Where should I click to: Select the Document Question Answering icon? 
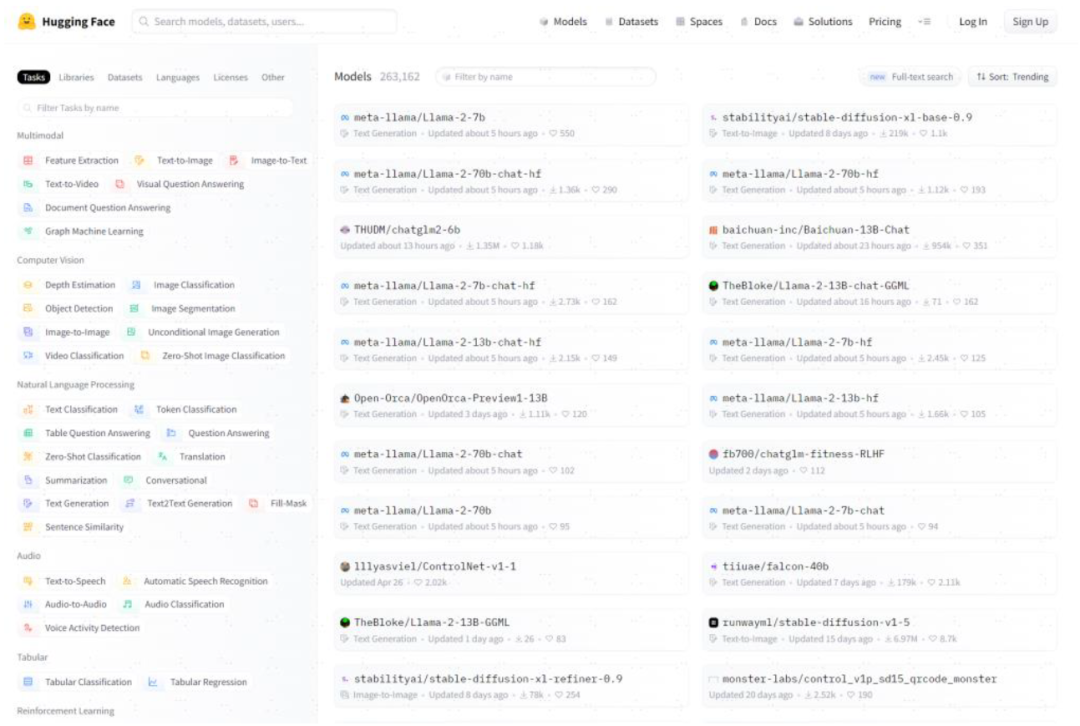(28, 207)
